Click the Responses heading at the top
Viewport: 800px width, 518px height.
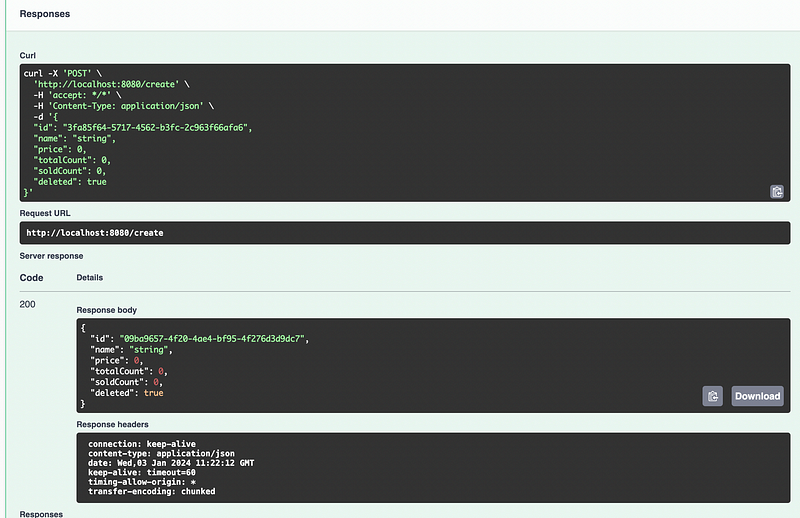[x=46, y=14]
